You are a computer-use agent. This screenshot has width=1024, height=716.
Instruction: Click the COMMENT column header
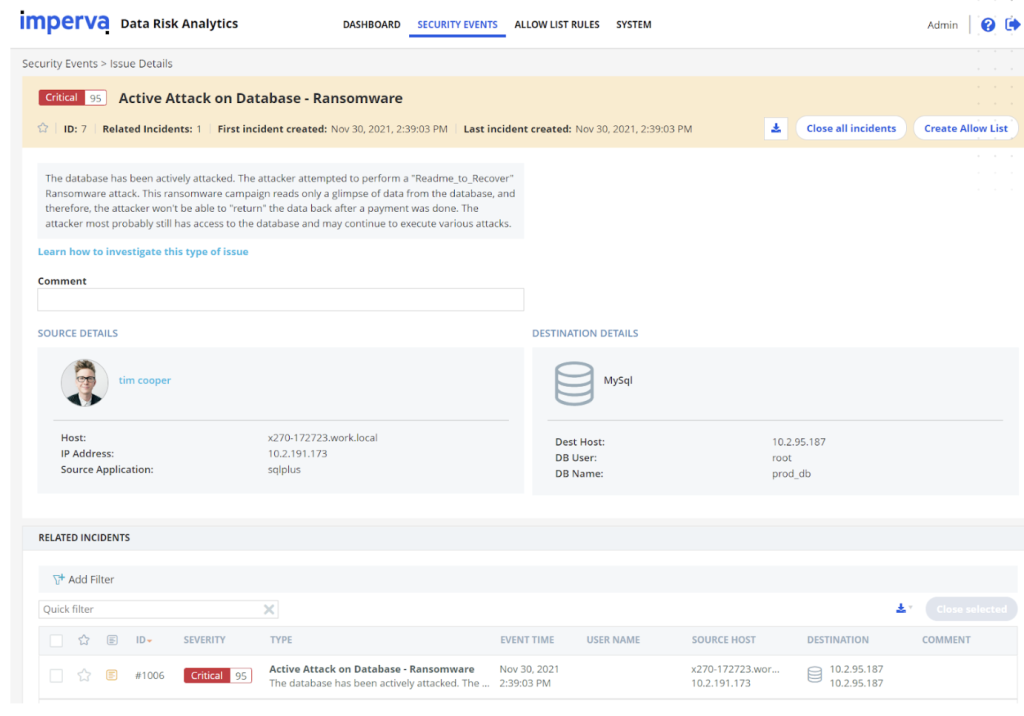click(x=946, y=640)
